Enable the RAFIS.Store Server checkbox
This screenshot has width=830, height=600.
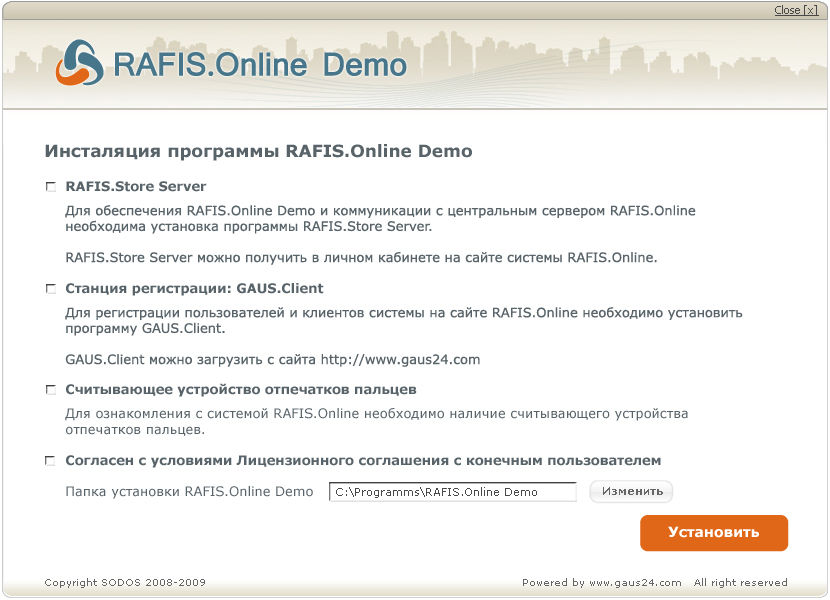pyautogui.click(x=51, y=187)
